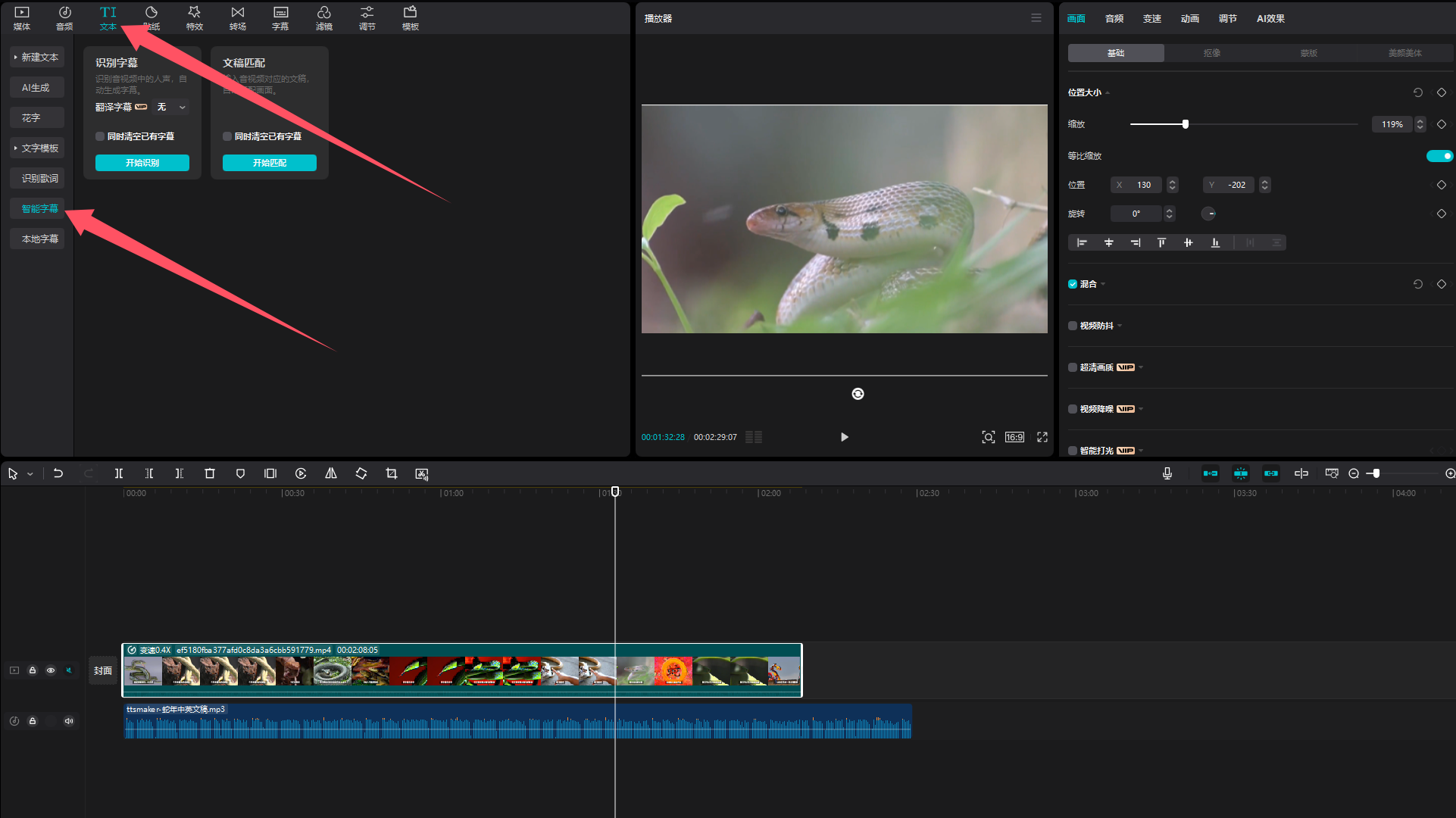
Task: Toggle the 等比缩放 uniform scale switch
Action: point(1439,156)
